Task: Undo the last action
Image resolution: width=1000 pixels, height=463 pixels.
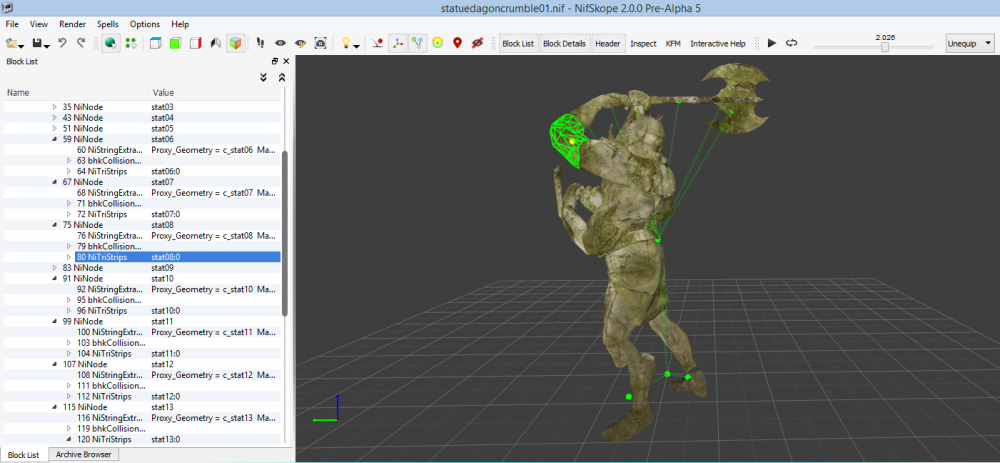Action: click(x=62, y=43)
